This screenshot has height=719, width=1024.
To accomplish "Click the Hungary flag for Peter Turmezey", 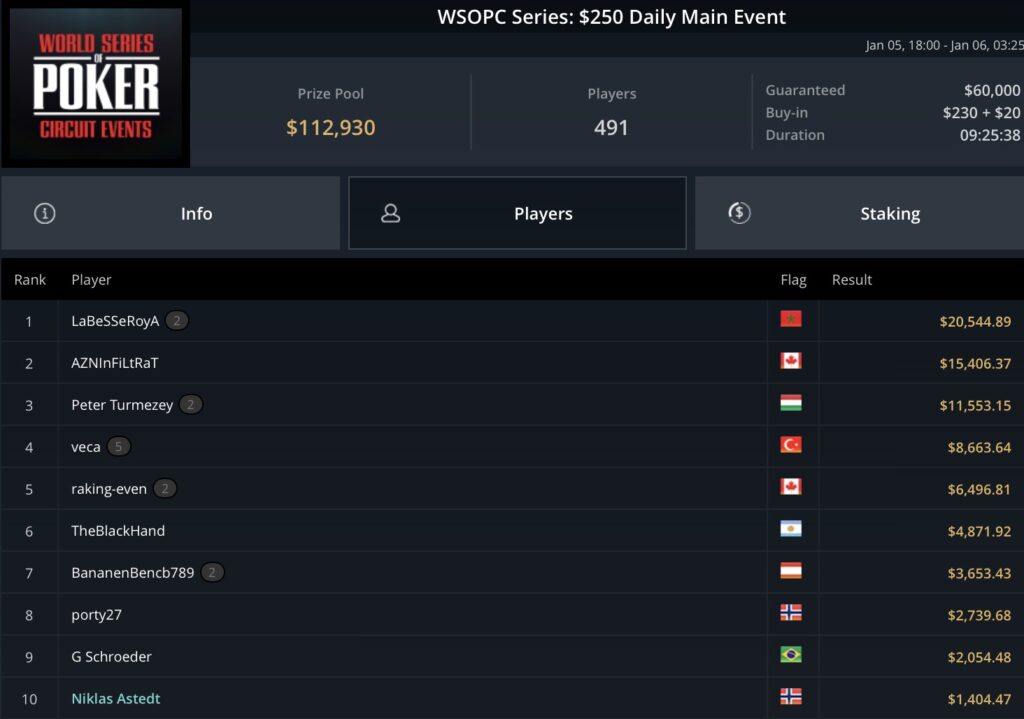I will coord(791,403).
